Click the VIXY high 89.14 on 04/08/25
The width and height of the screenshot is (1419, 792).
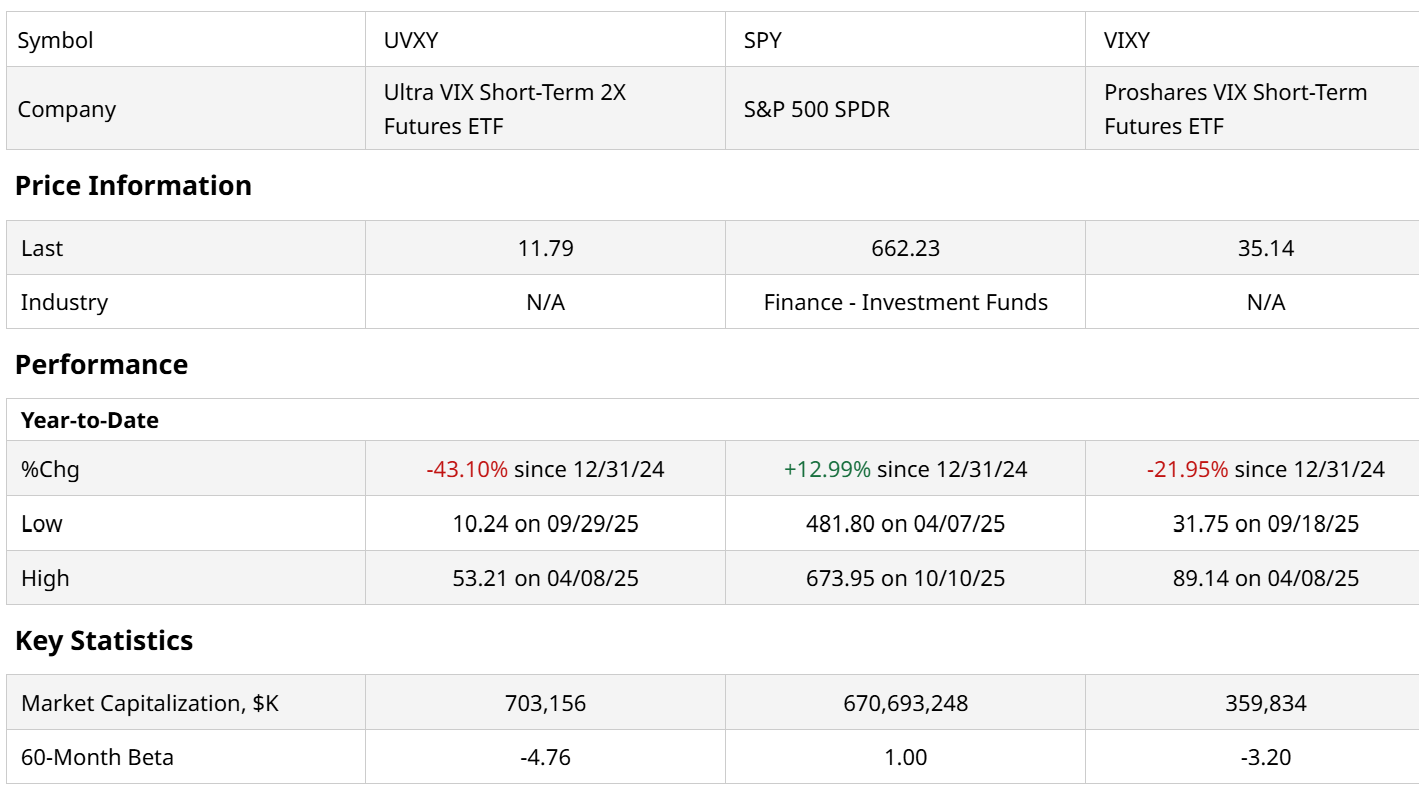pos(1265,578)
